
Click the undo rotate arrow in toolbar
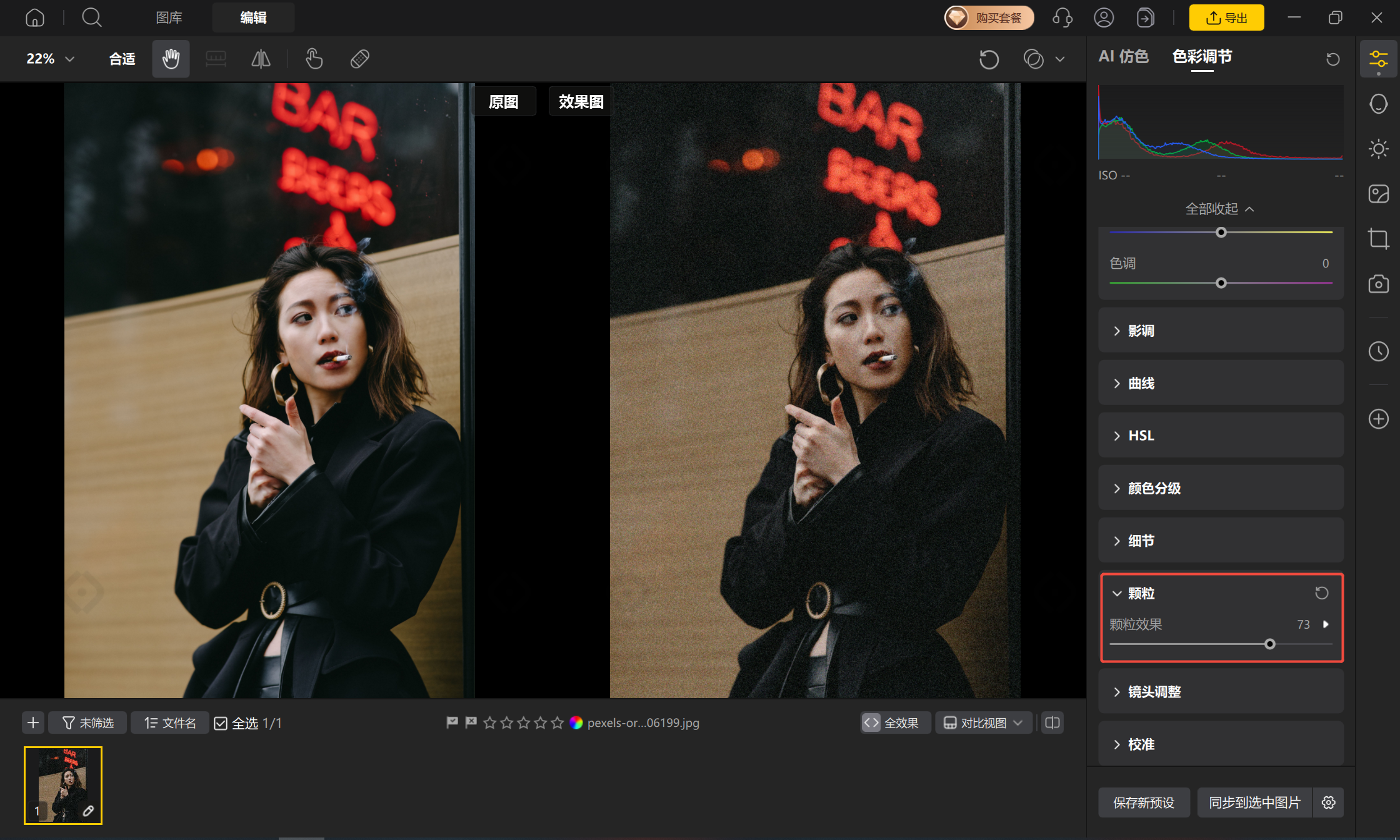[989, 59]
